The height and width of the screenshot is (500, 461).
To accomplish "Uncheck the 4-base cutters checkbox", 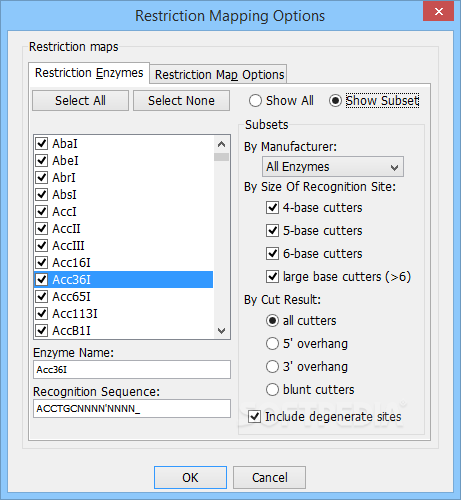I will 272,208.
